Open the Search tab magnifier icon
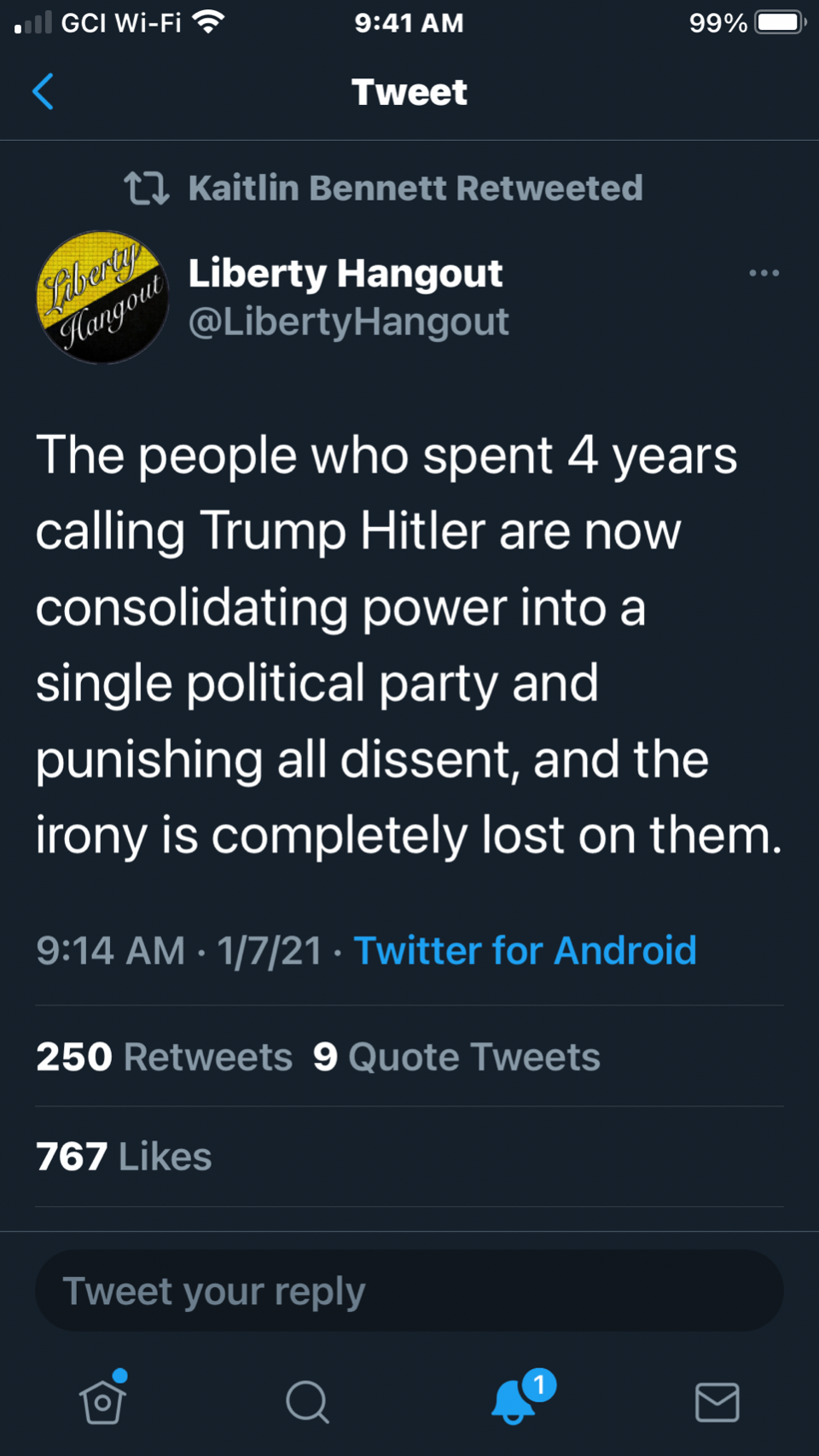This screenshot has width=819, height=1456. 307,1401
